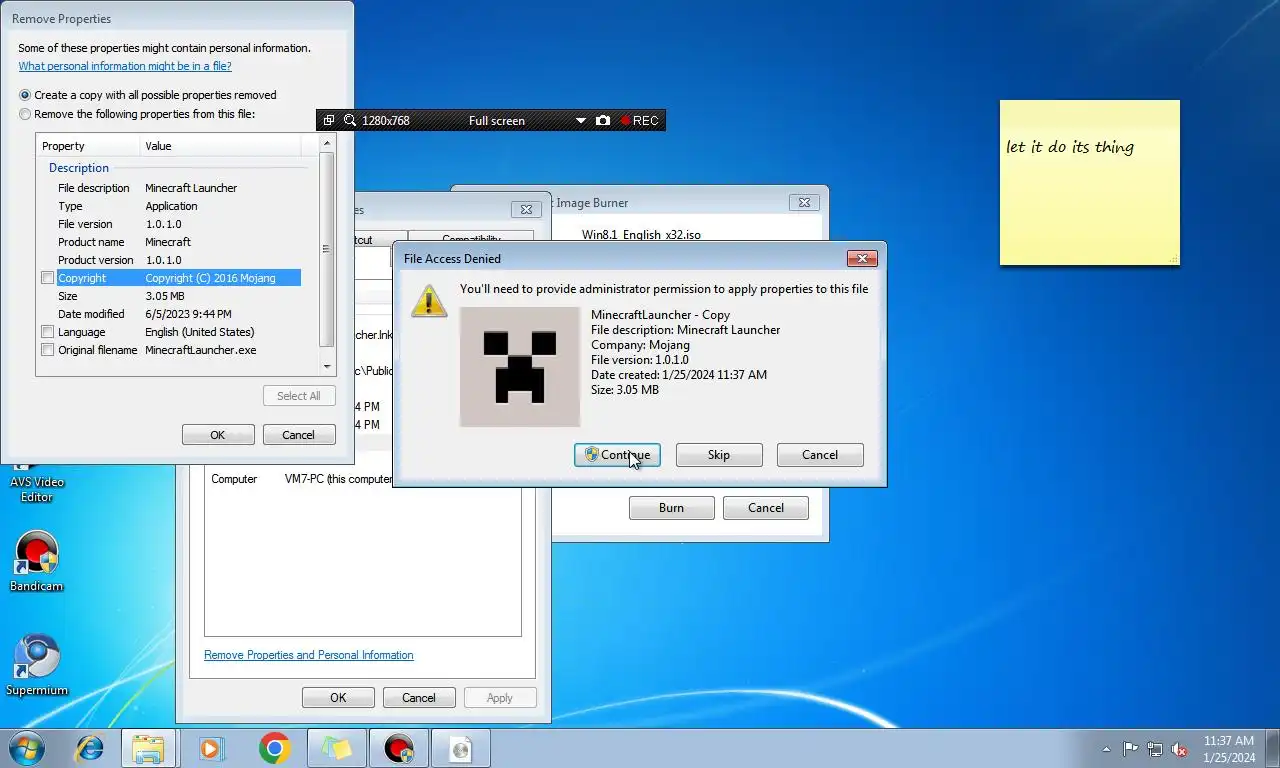Select the Product name 'Minecraft' row
This screenshot has width=1280, height=768.
point(170,242)
